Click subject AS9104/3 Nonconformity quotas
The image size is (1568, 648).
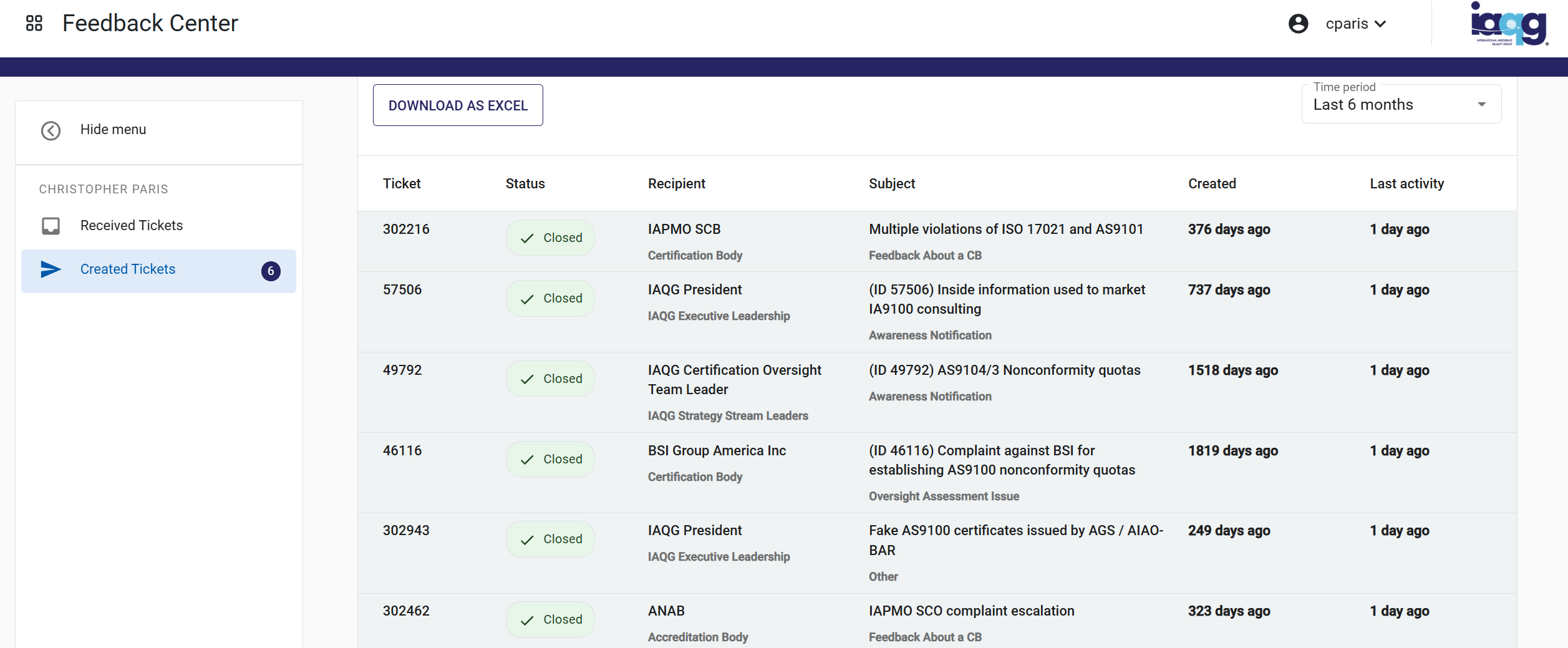(x=1004, y=370)
